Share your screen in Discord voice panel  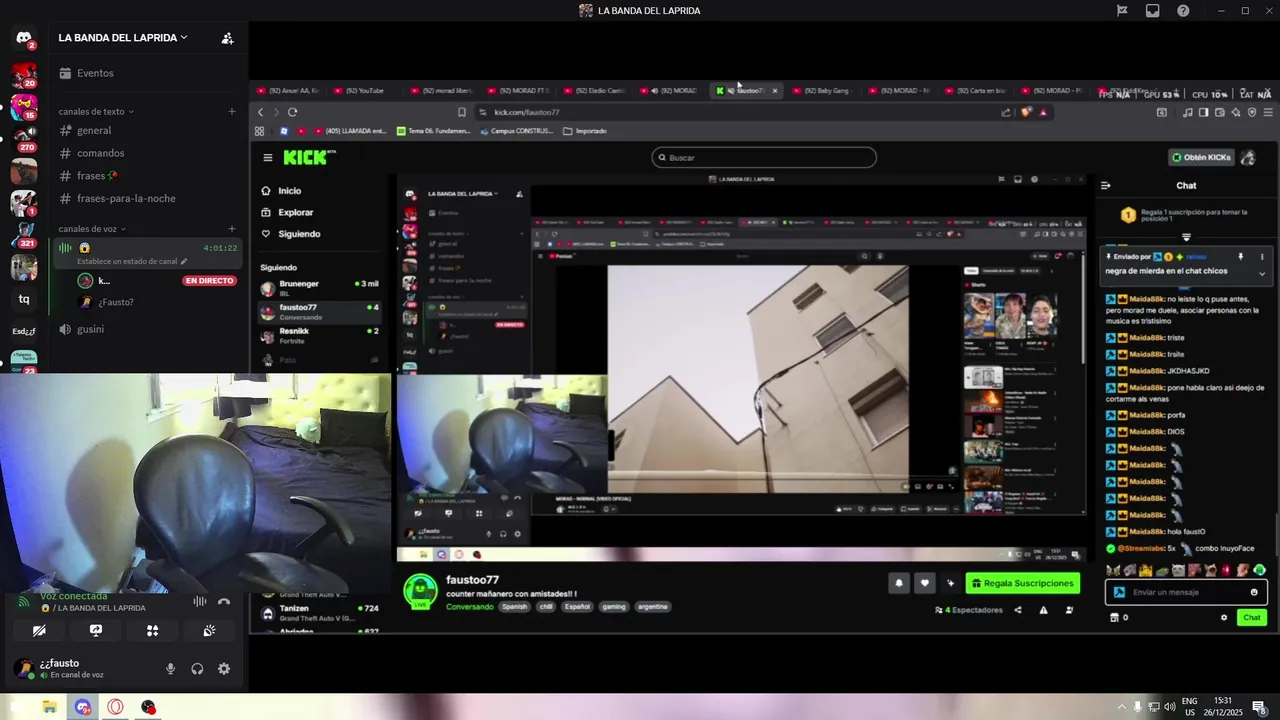[x=96, y=631]
